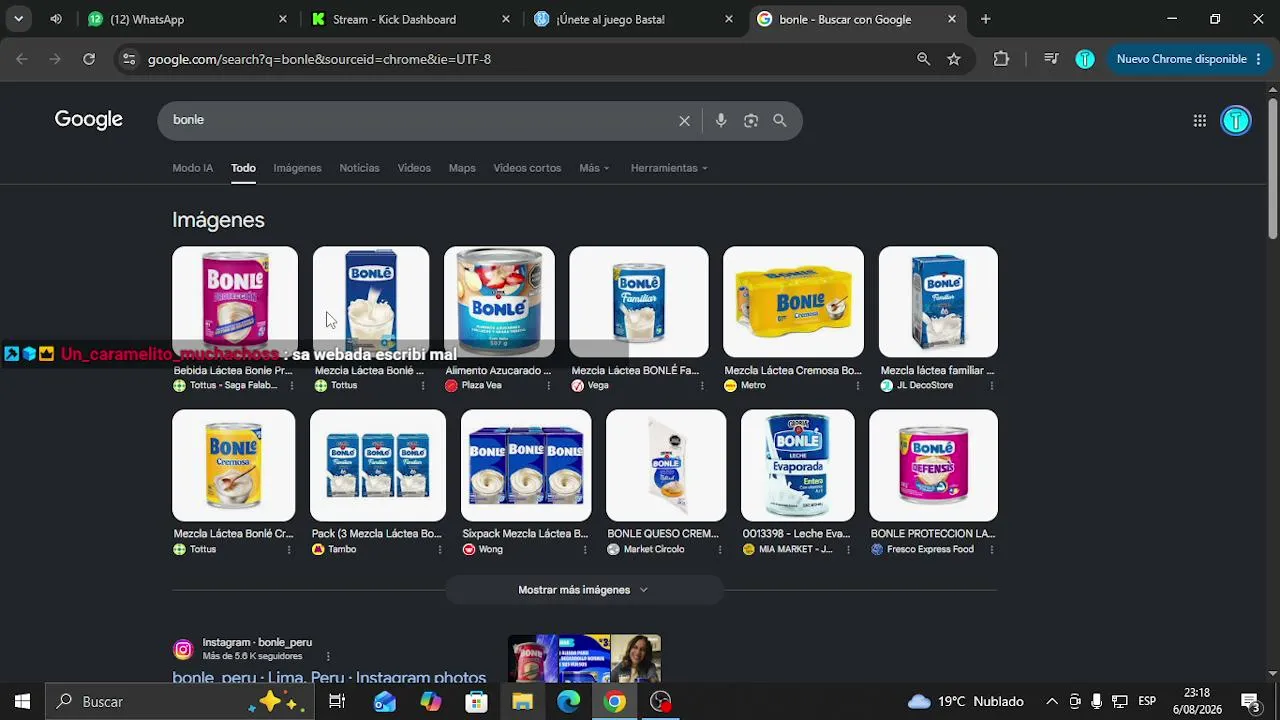The height and width of the screenshot is (720, 1280).
Task: Reload the current page
Action: pos(89,59)
